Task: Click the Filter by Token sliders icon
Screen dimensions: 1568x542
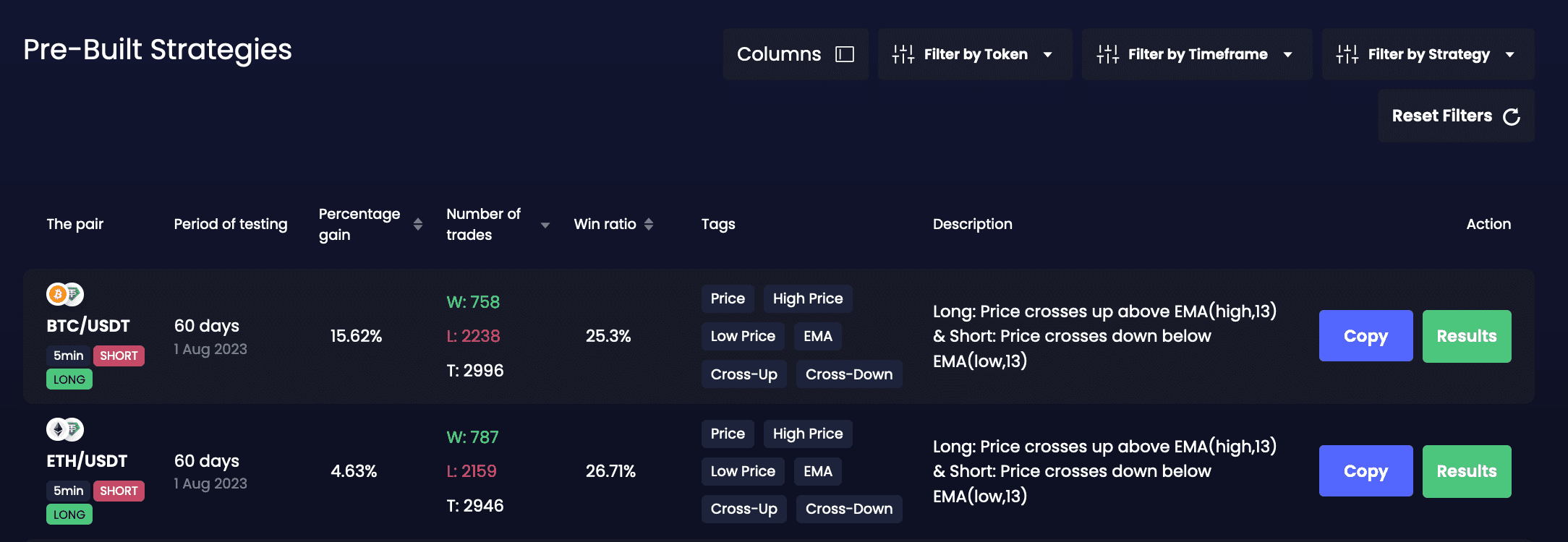Action: (903, 54)
